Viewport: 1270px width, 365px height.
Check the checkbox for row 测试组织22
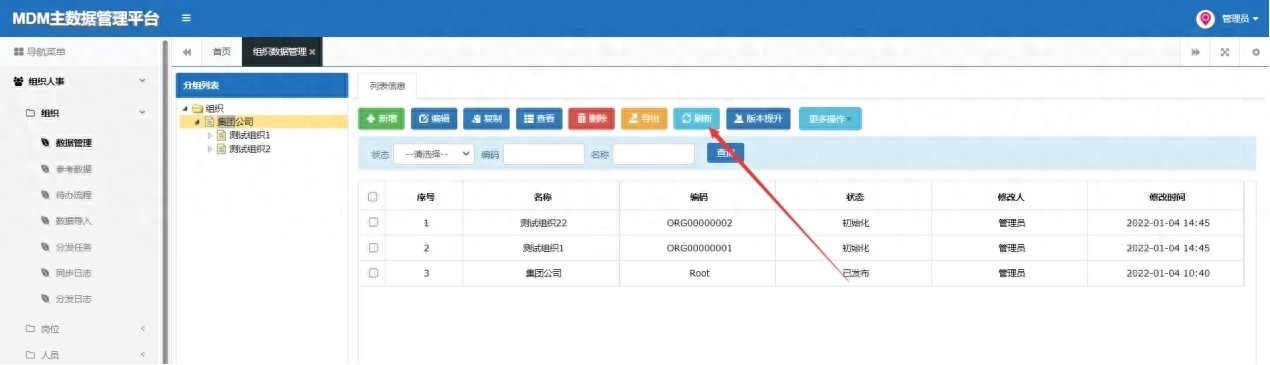tap(373, 222)
